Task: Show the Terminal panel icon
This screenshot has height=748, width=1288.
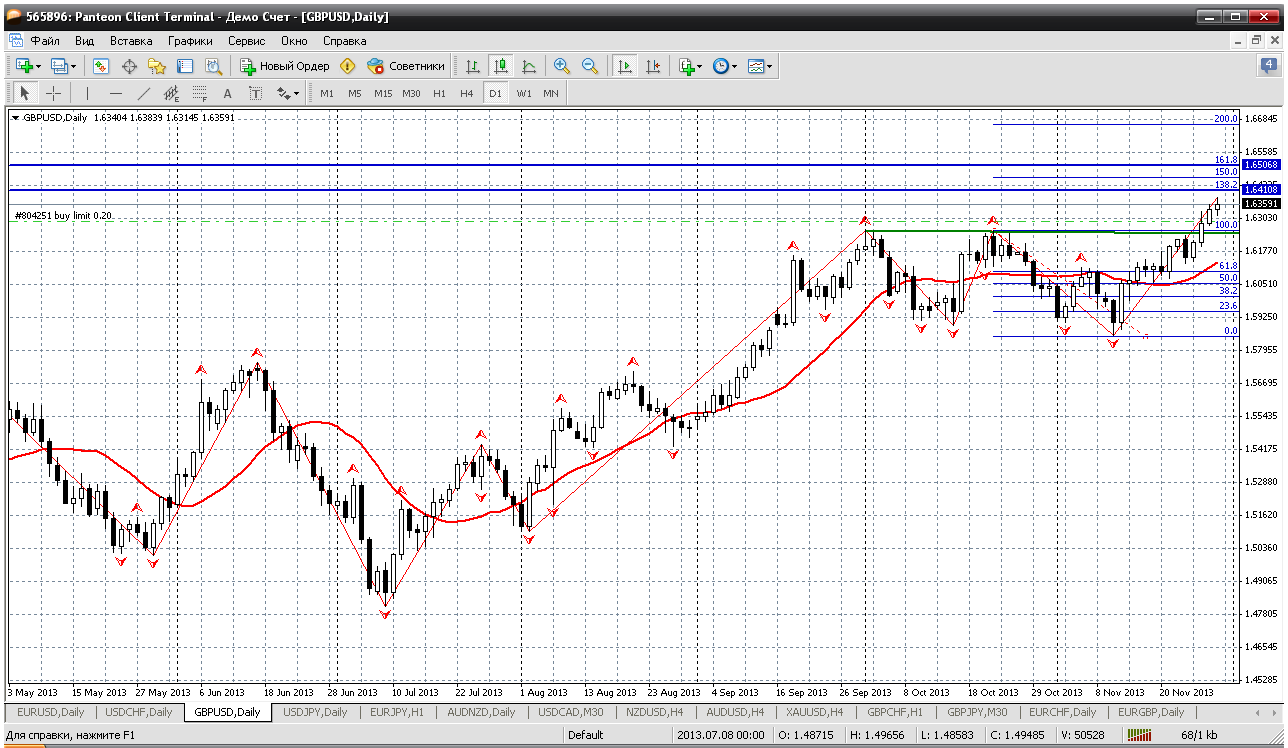Action: click(185, 66)
